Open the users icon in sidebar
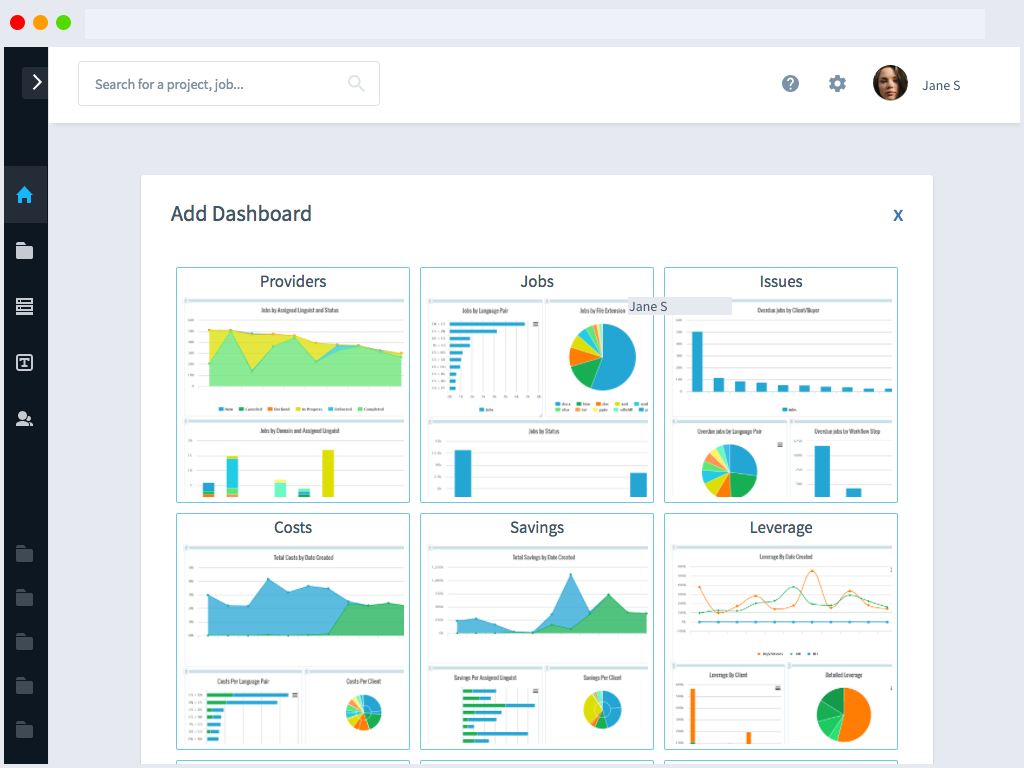The height and width of the screenshot is (768, 1024). [x=25, y=419]
